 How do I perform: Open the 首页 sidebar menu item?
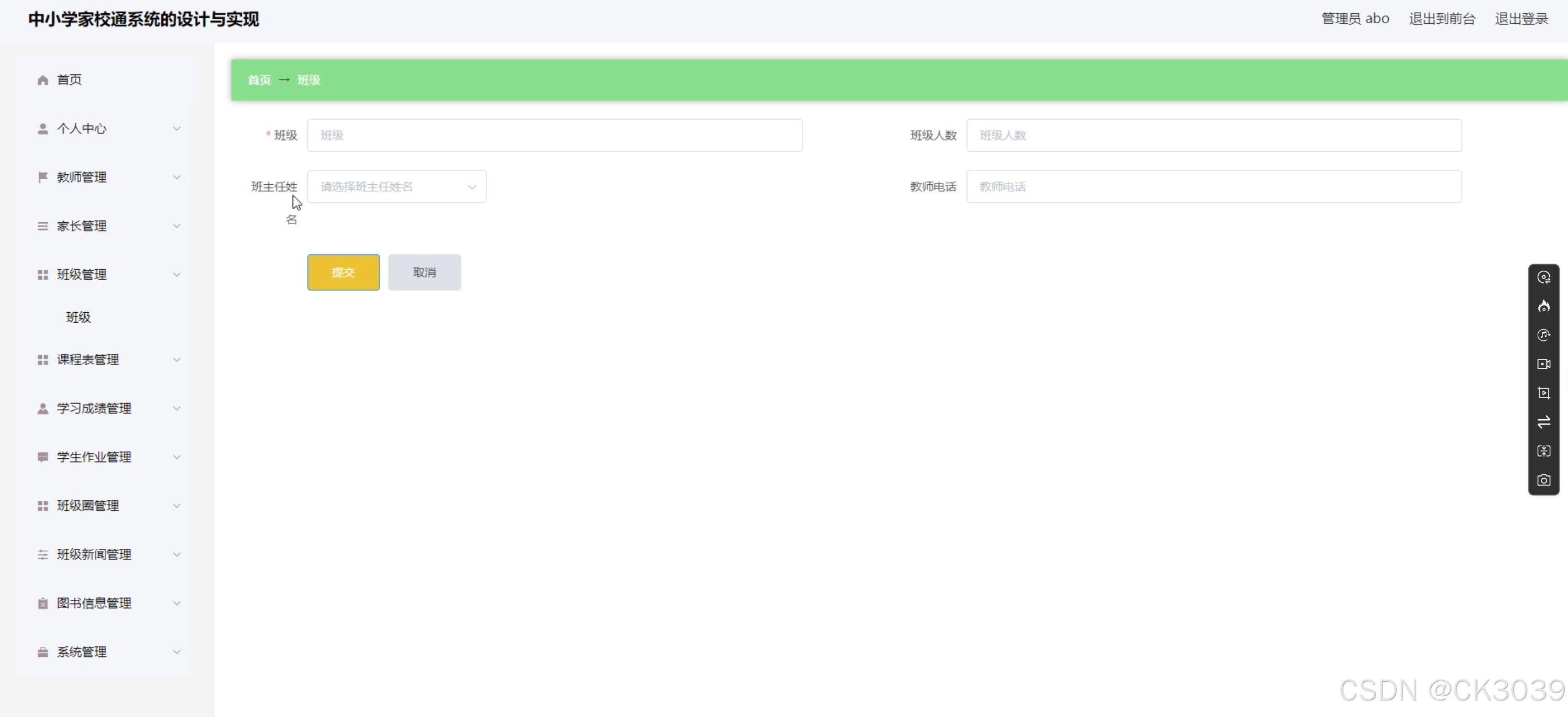tap(69, 79)
